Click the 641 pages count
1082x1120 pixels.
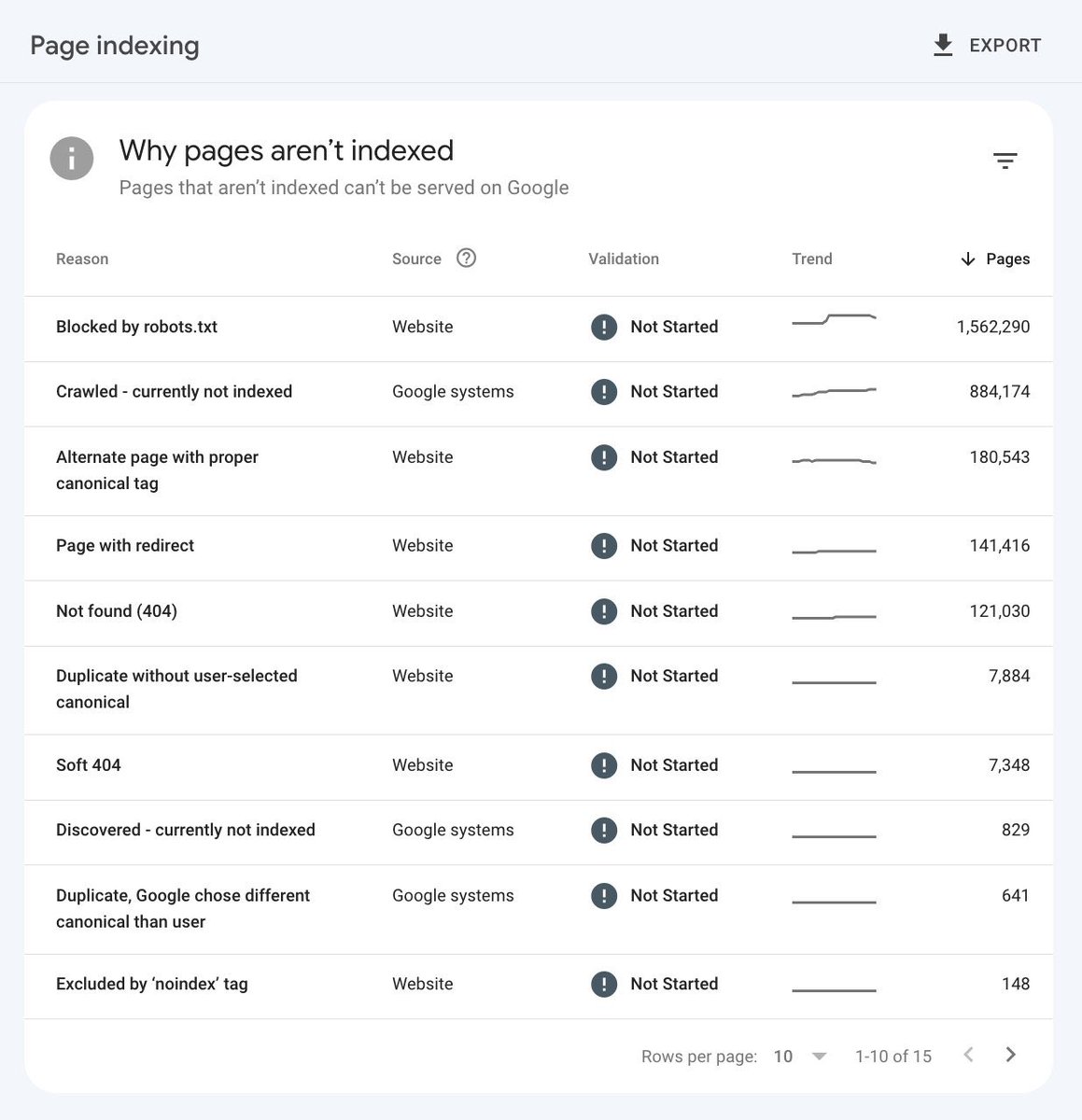pyautogui.click(x=1016, y=896)
